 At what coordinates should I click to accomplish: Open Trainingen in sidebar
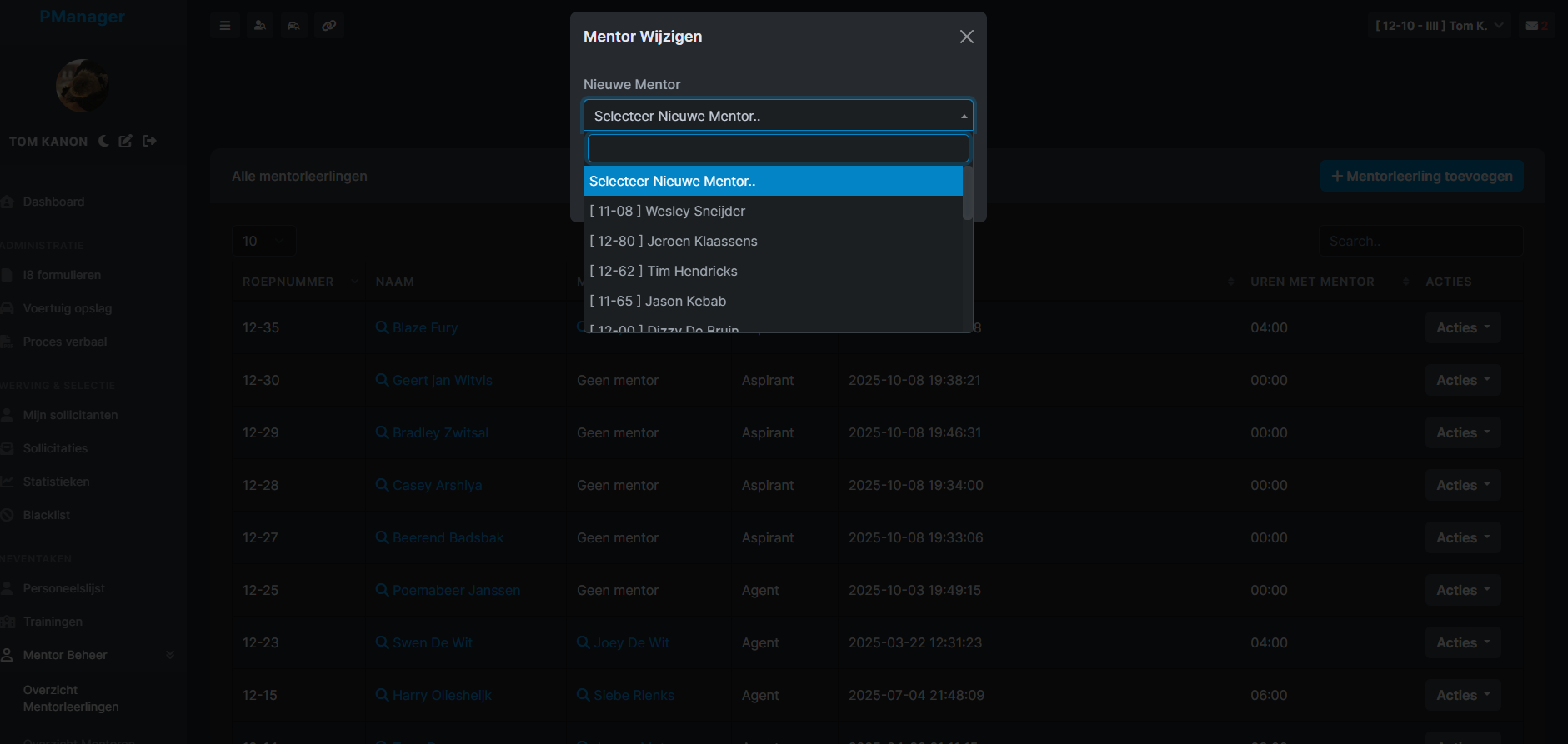tap(53, 622)
